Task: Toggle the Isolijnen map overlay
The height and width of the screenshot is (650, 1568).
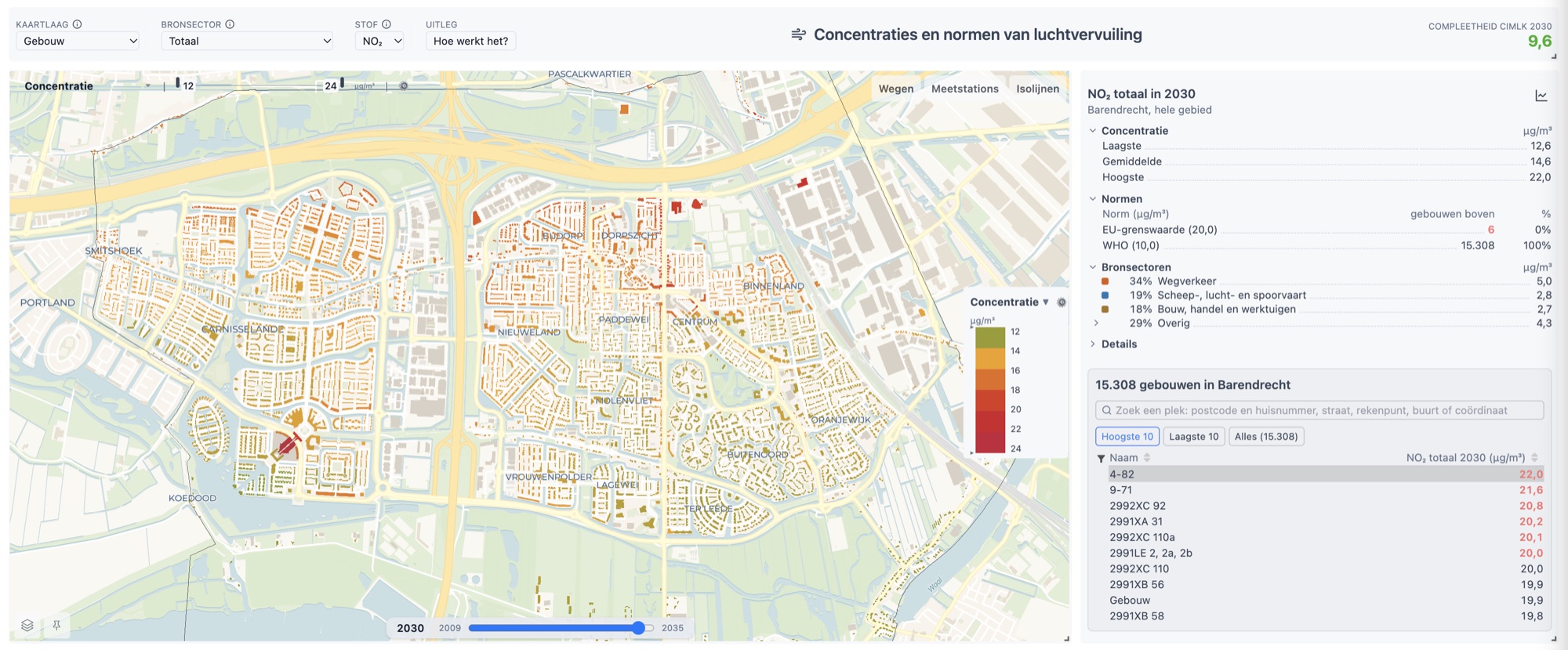Action: point(1037,89)
